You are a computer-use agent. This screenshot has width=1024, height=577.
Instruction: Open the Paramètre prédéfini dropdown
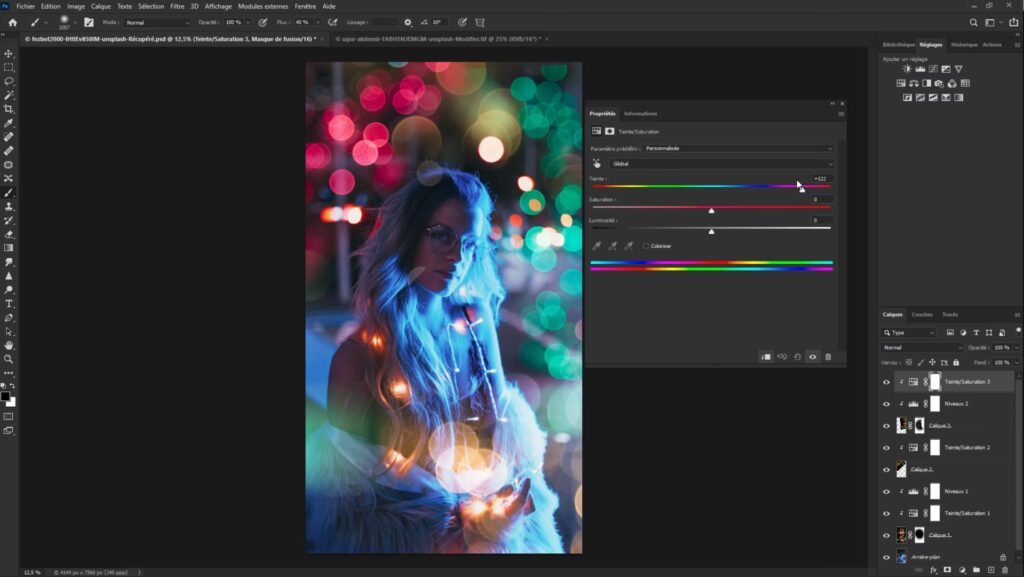[738, 148]
